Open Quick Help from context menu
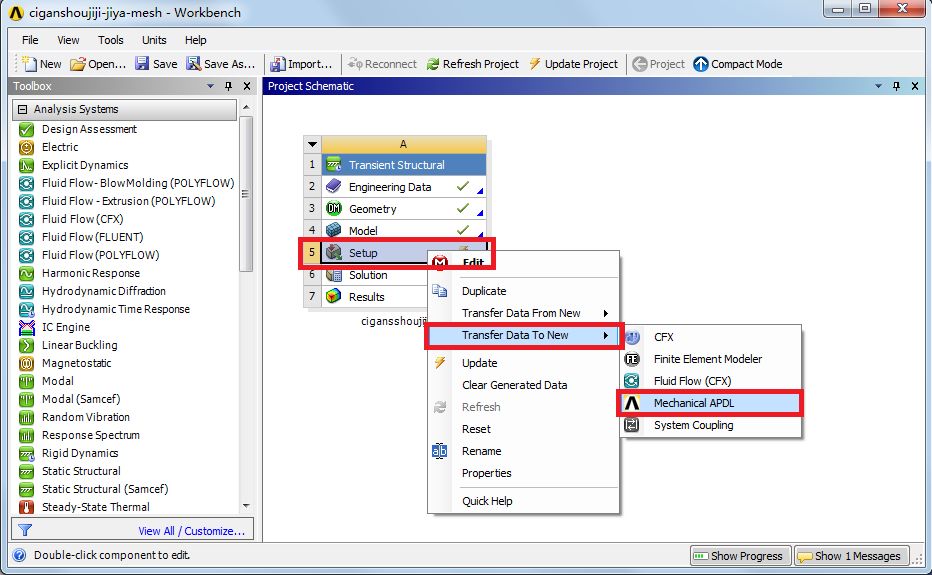 click(524, 501)
